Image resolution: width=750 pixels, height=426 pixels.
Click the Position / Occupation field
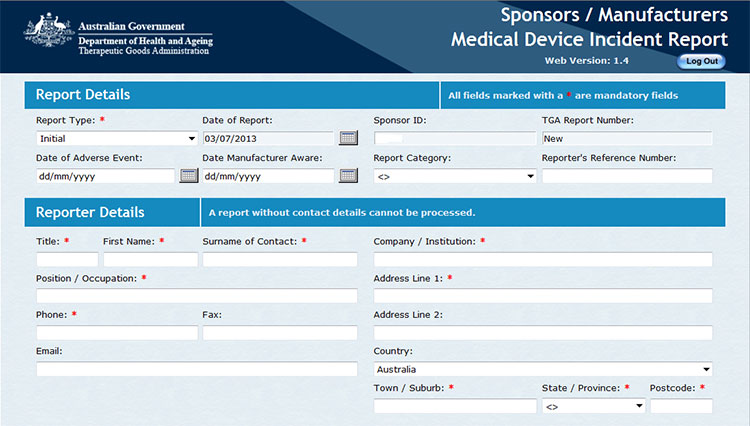tap(196, 296)
